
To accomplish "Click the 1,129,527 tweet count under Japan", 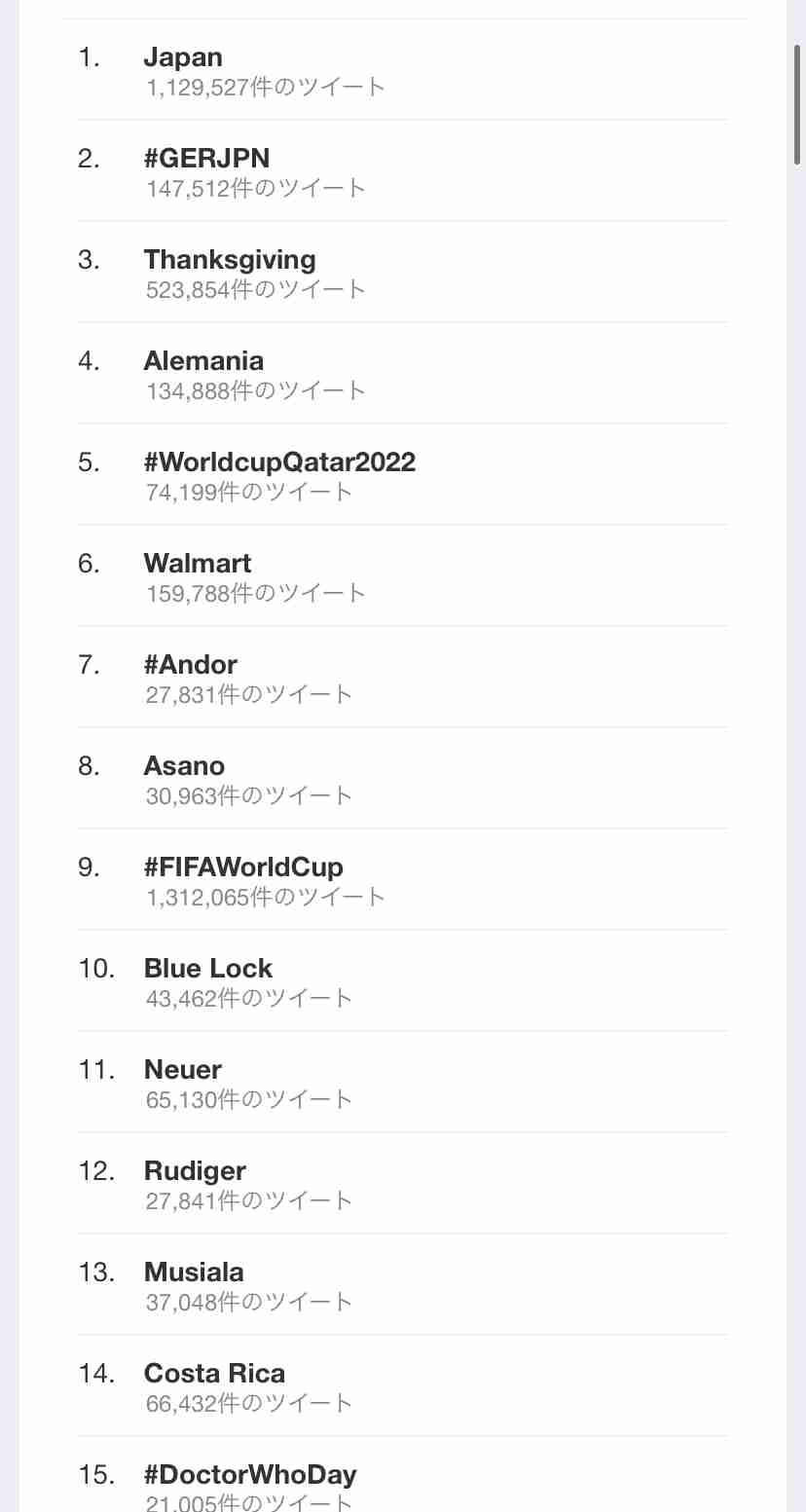I will [x=266, y=88].
